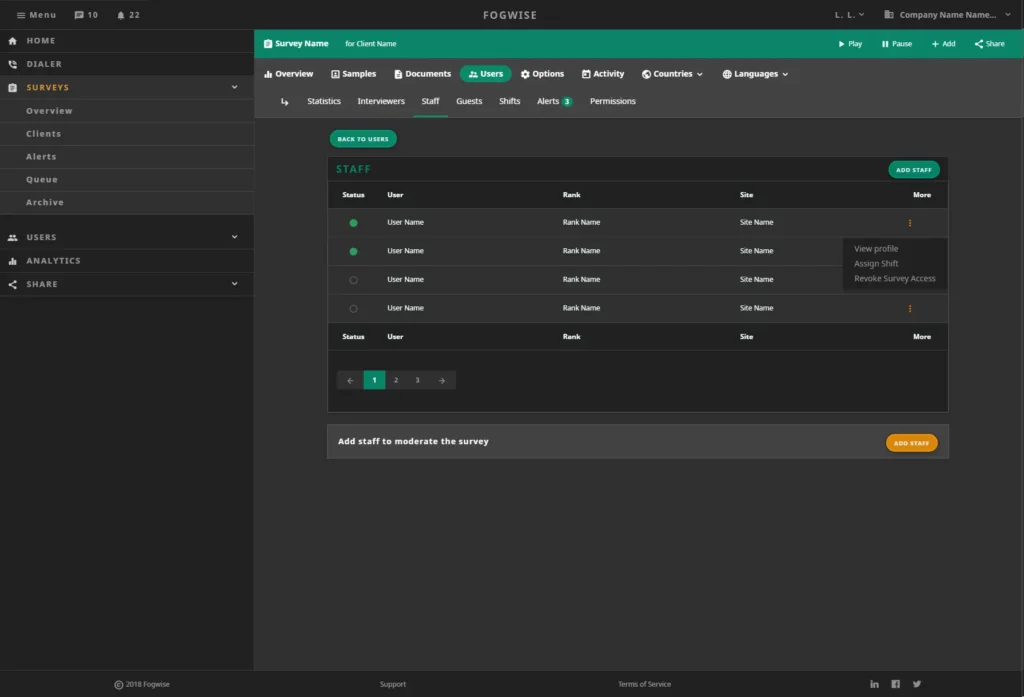Open the Options tab
This screenshot has width=1024, height=697.
542,74
